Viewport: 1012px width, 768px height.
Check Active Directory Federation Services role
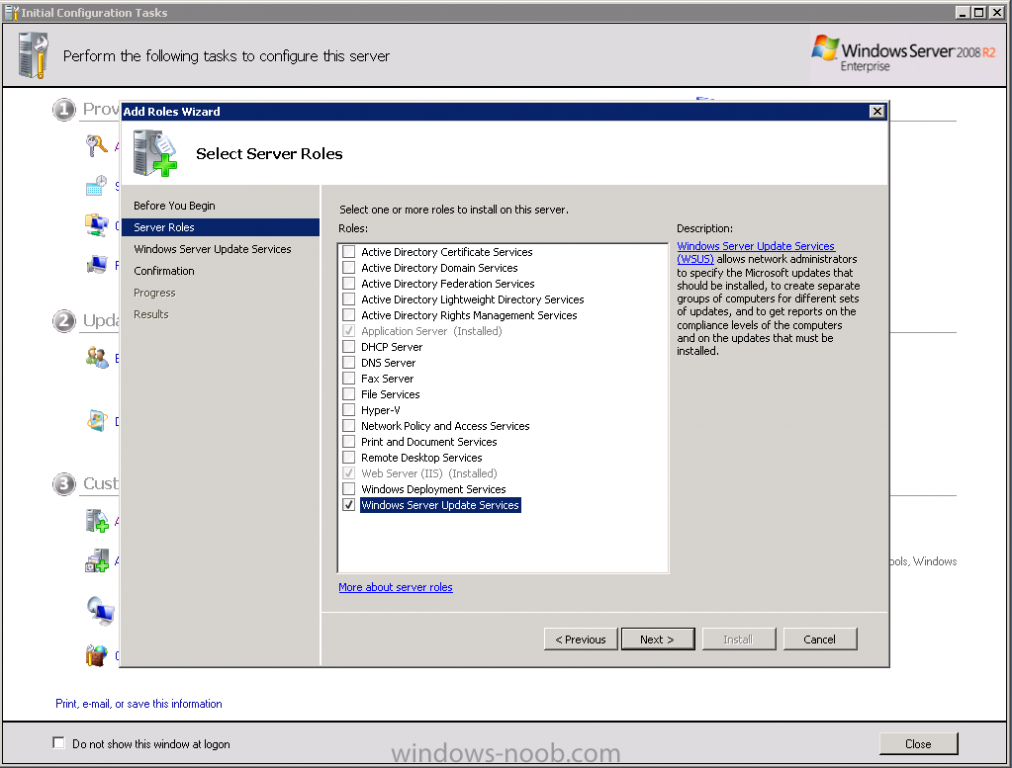(349, 283)
